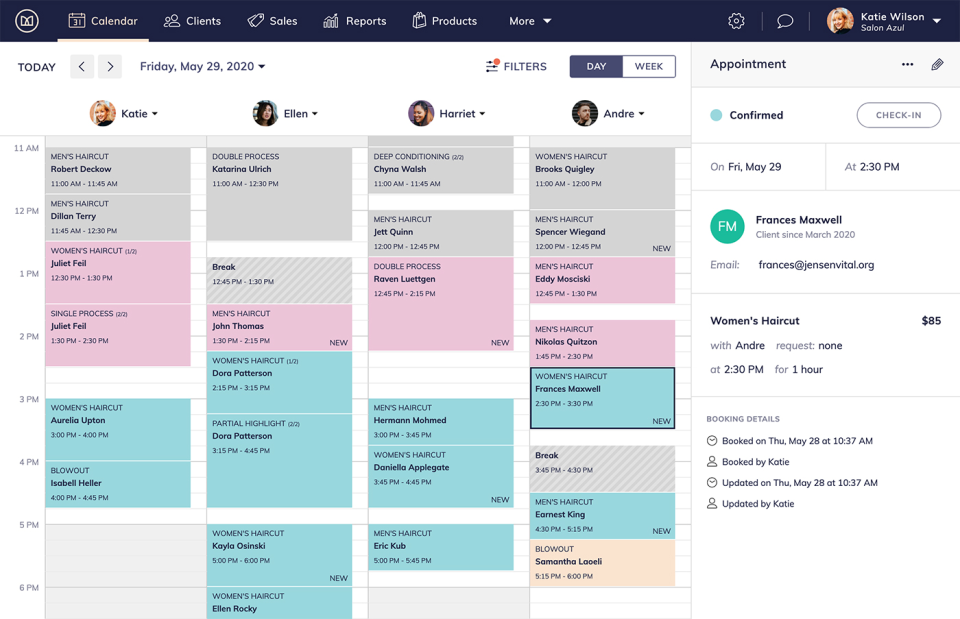Click the TODAY button
The height and width of the screenshot is (619, 960).
click(37, 67)
